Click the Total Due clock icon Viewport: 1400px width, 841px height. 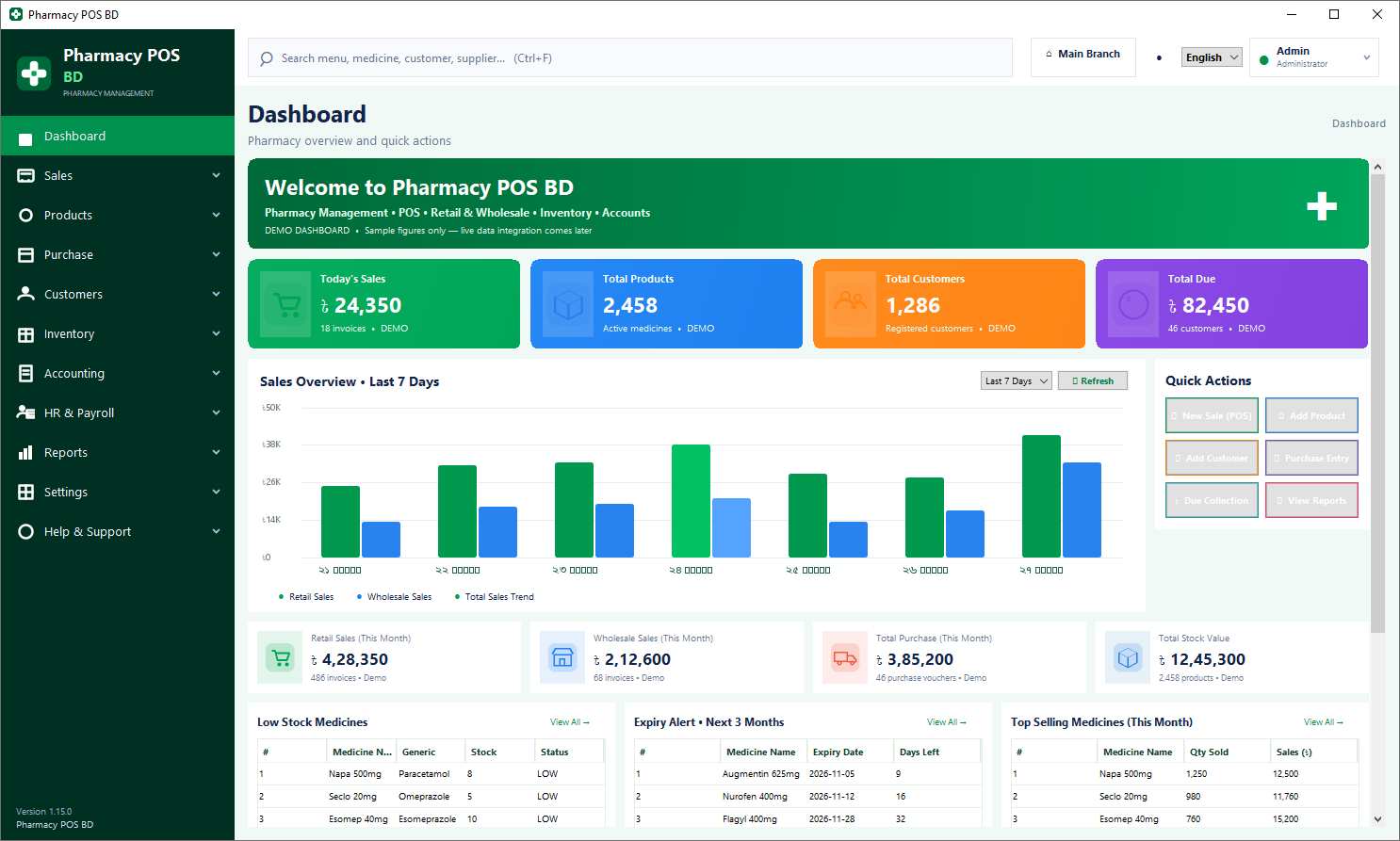point(1133,304)
